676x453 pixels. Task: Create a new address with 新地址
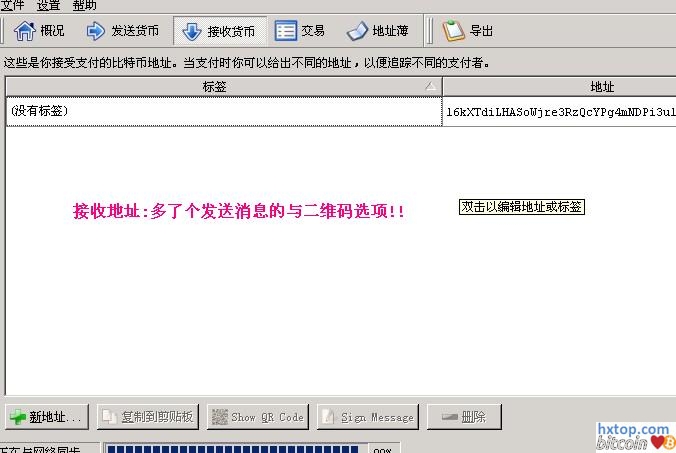click(47, 417)
